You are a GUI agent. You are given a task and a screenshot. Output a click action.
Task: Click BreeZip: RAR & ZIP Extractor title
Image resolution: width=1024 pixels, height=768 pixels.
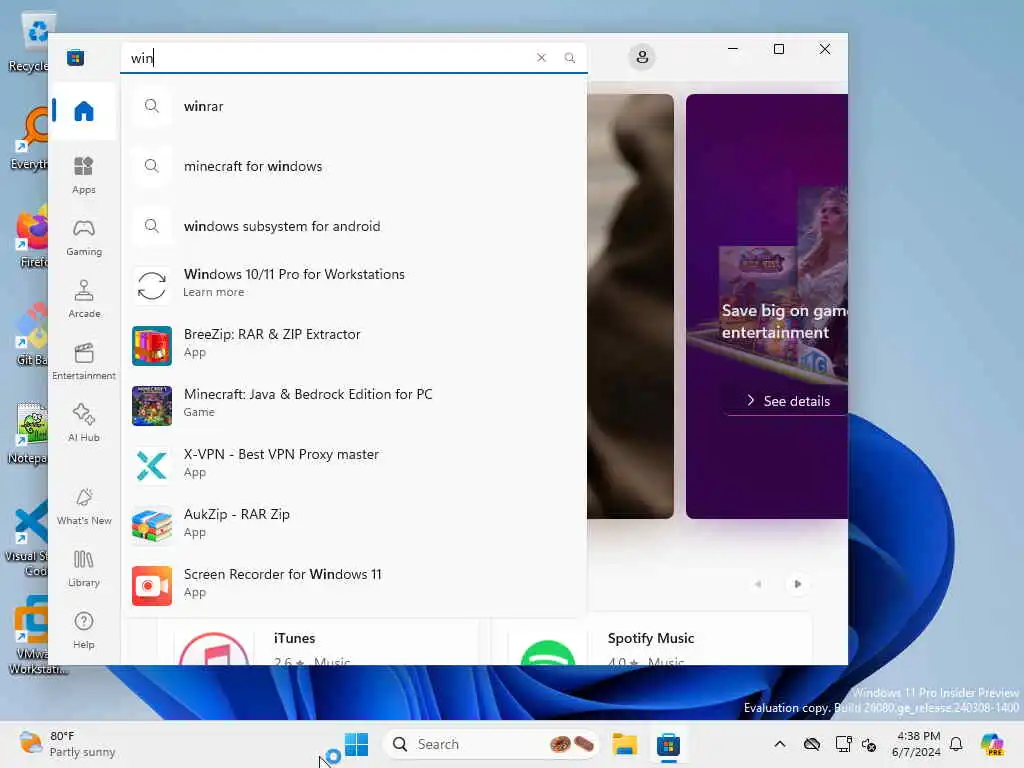(x=272, y=334)
